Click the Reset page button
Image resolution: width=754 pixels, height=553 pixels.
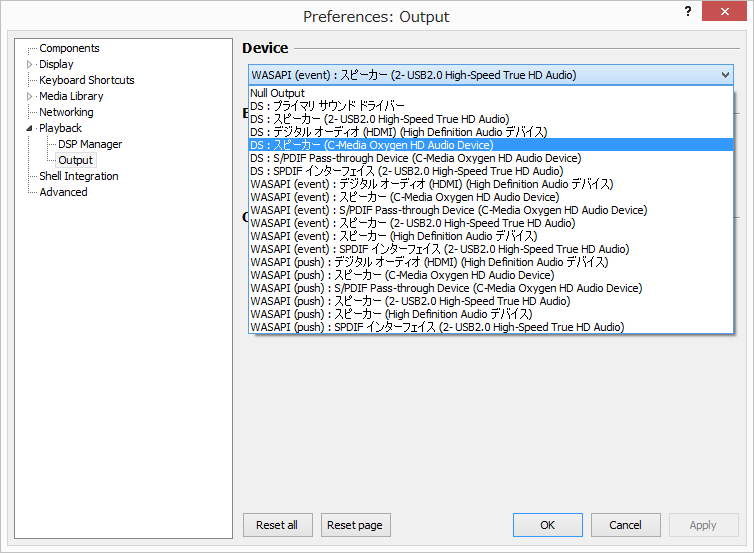(x=355, y=525)
